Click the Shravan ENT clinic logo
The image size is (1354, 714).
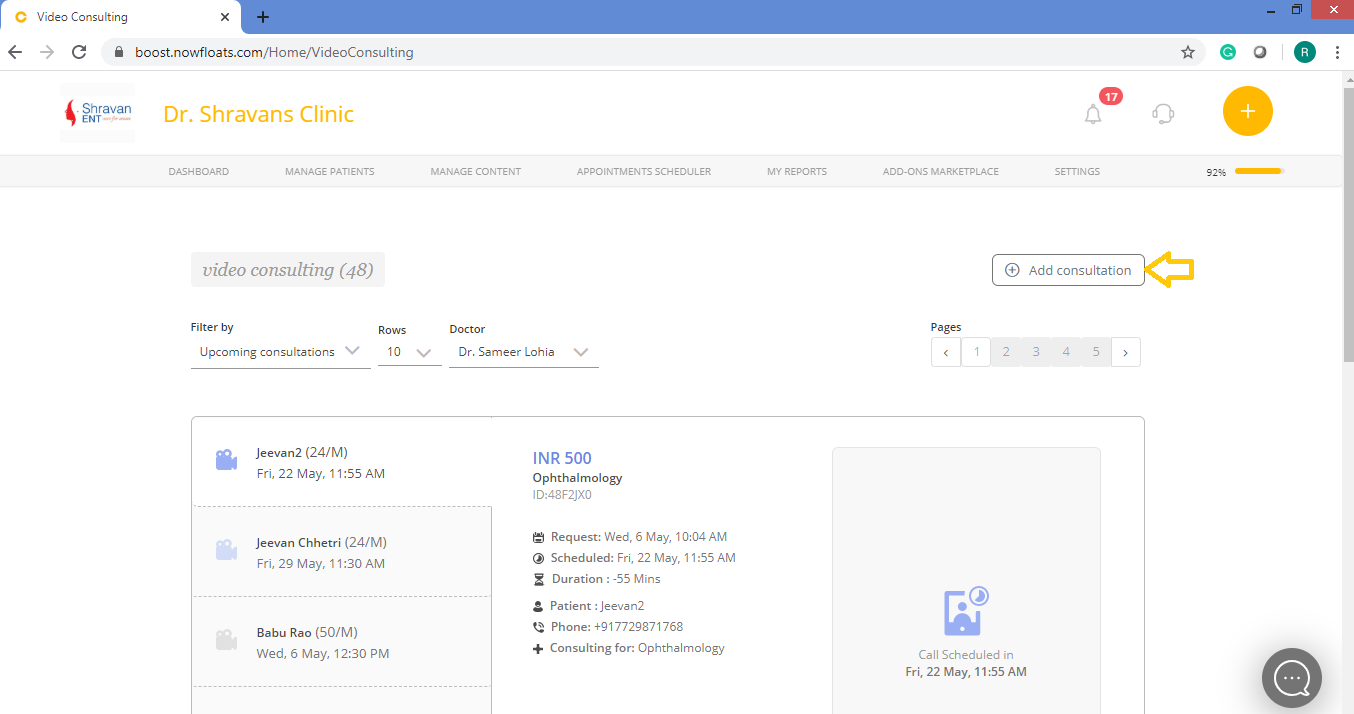[x=97, y=113]
